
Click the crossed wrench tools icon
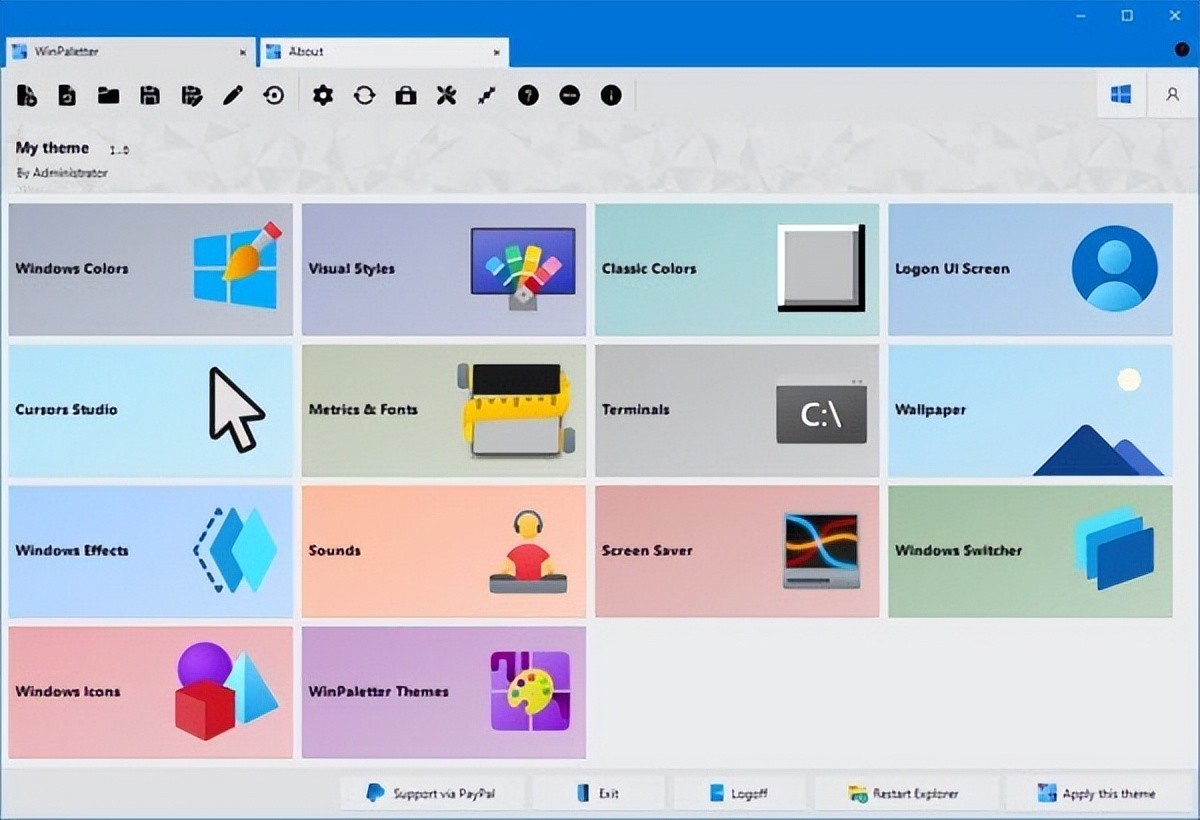(x=446, y=96)
